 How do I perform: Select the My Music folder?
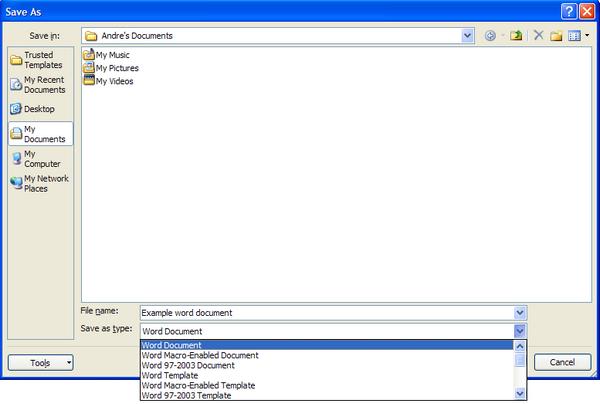coord(106,55)
